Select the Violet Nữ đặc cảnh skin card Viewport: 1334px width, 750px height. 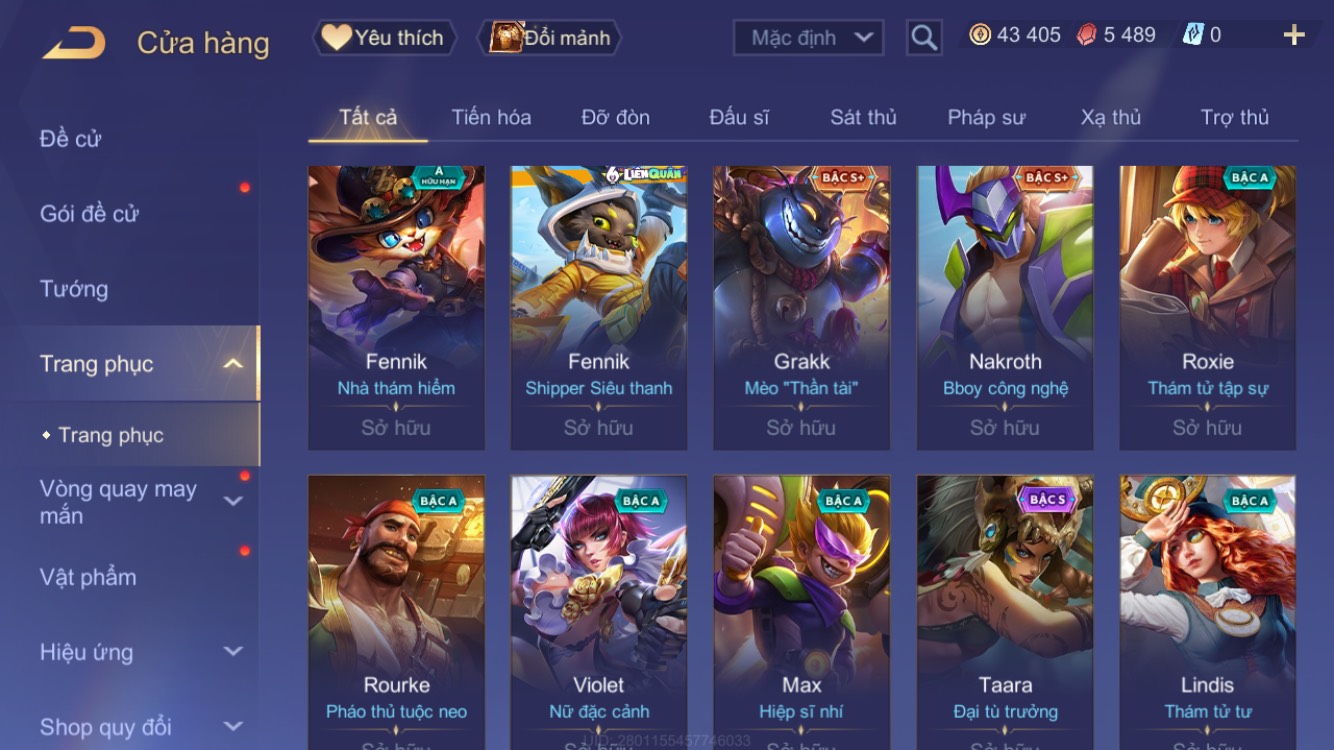(598, 612)
